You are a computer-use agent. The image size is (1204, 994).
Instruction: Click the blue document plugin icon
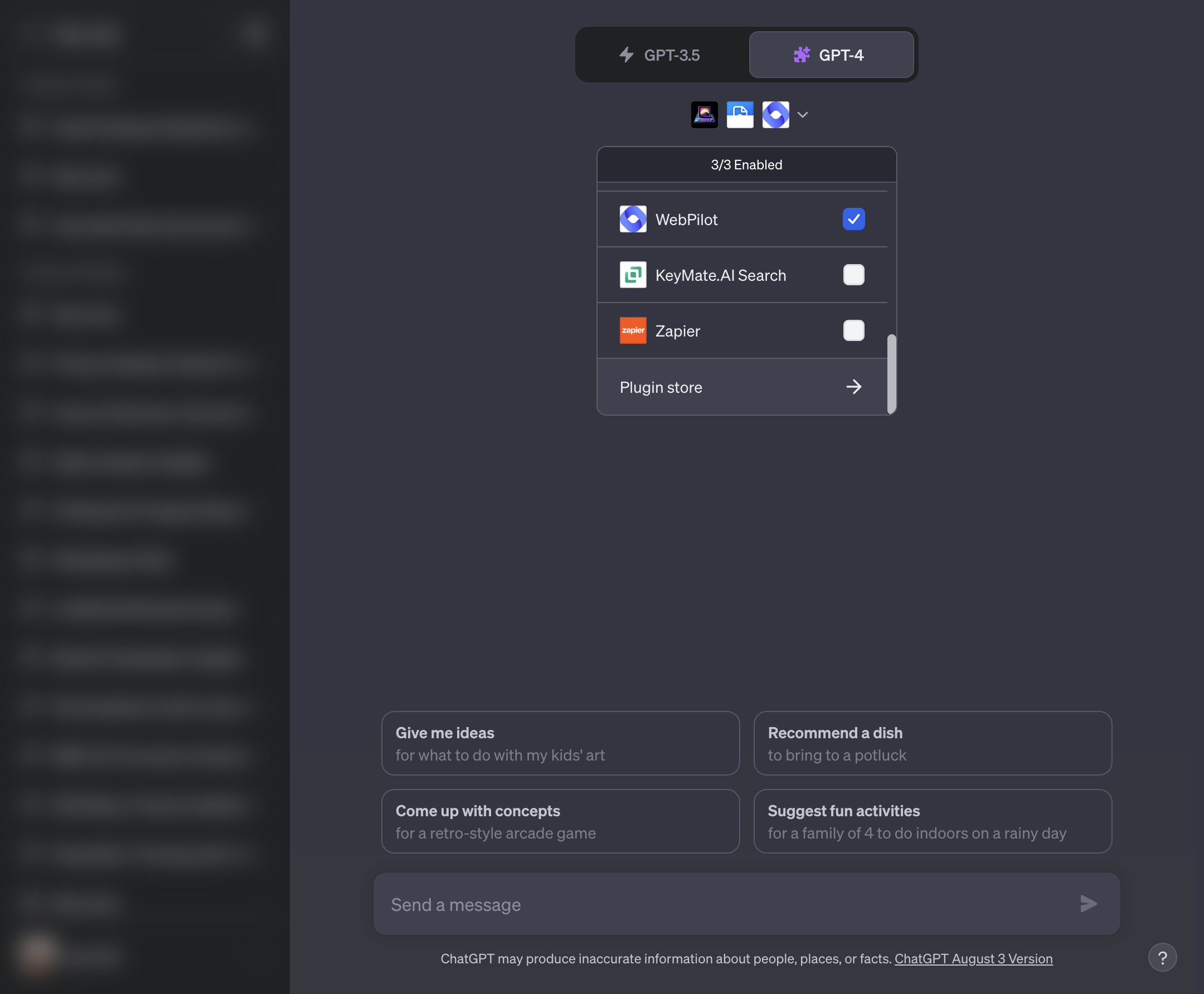click(740, 115)
